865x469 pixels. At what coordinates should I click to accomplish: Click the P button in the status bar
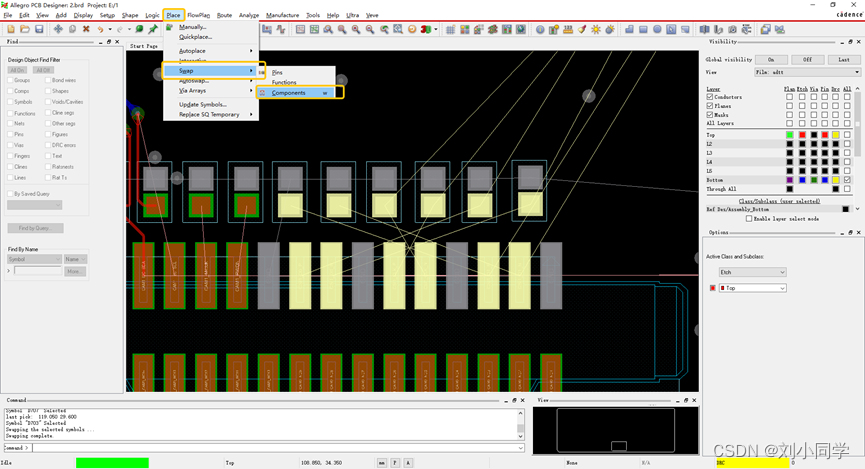pyautogui.click(x=395, y=463)
